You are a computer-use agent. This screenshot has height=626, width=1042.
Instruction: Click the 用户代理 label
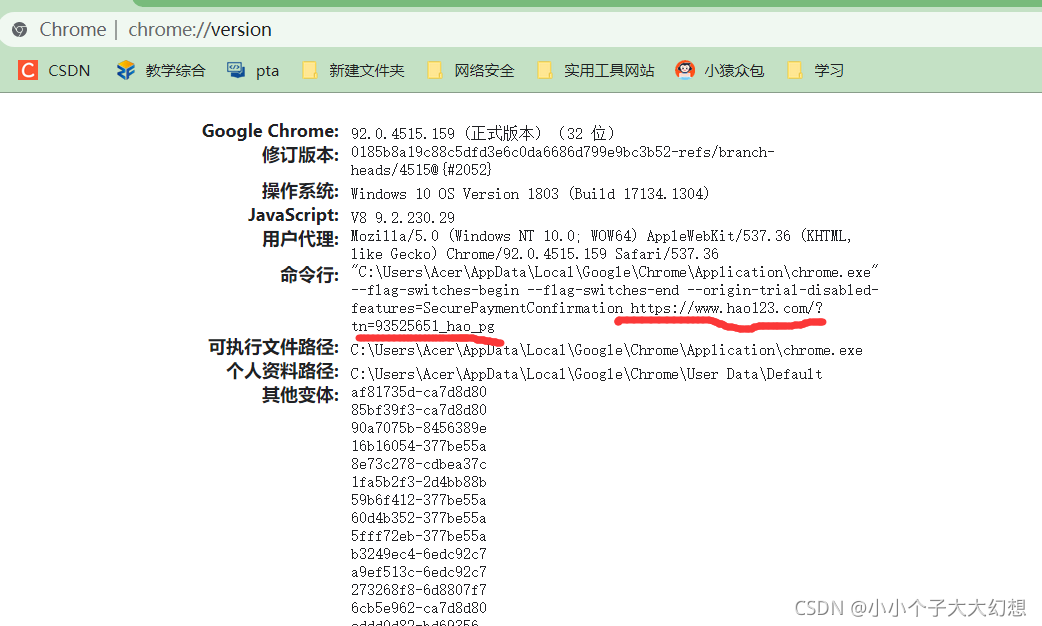coord(300,239)
